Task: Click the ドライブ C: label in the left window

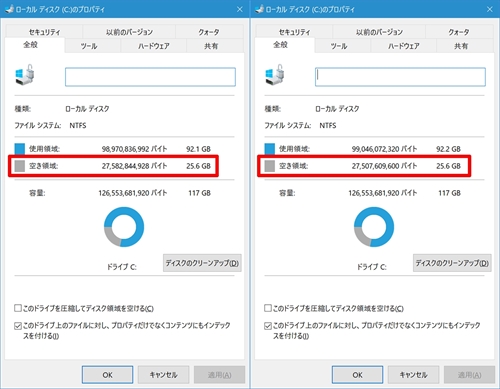Action: coord(122,267)
